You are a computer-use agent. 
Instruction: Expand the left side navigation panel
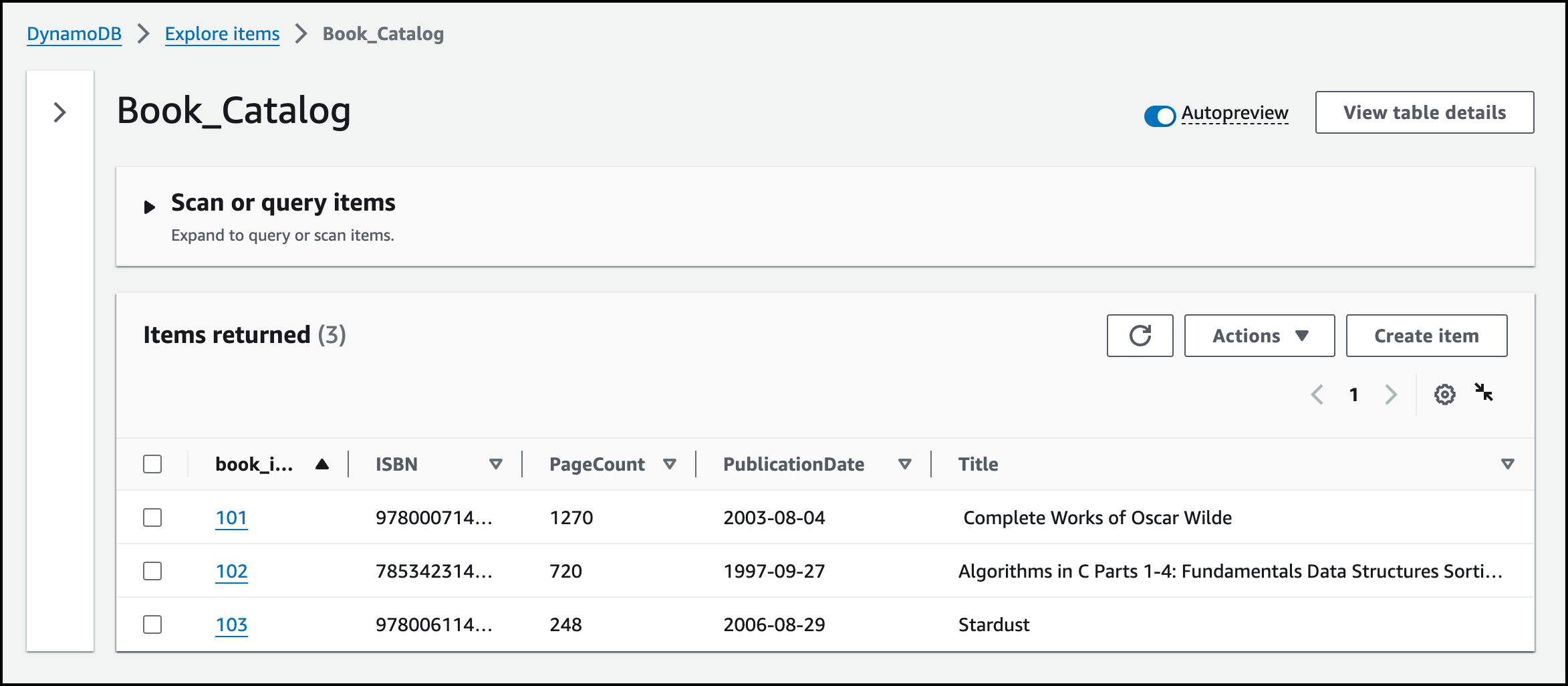60,112
